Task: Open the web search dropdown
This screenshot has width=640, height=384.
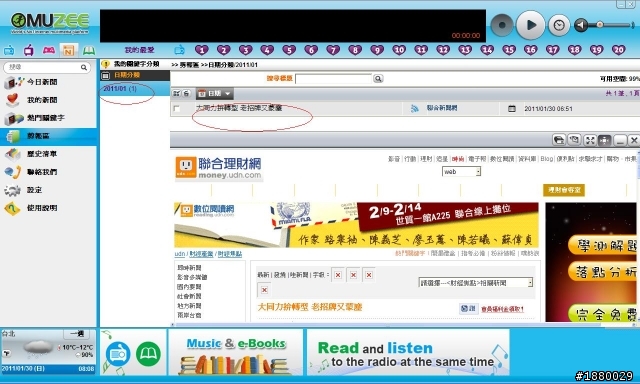Action: click(x=461, y=172)
